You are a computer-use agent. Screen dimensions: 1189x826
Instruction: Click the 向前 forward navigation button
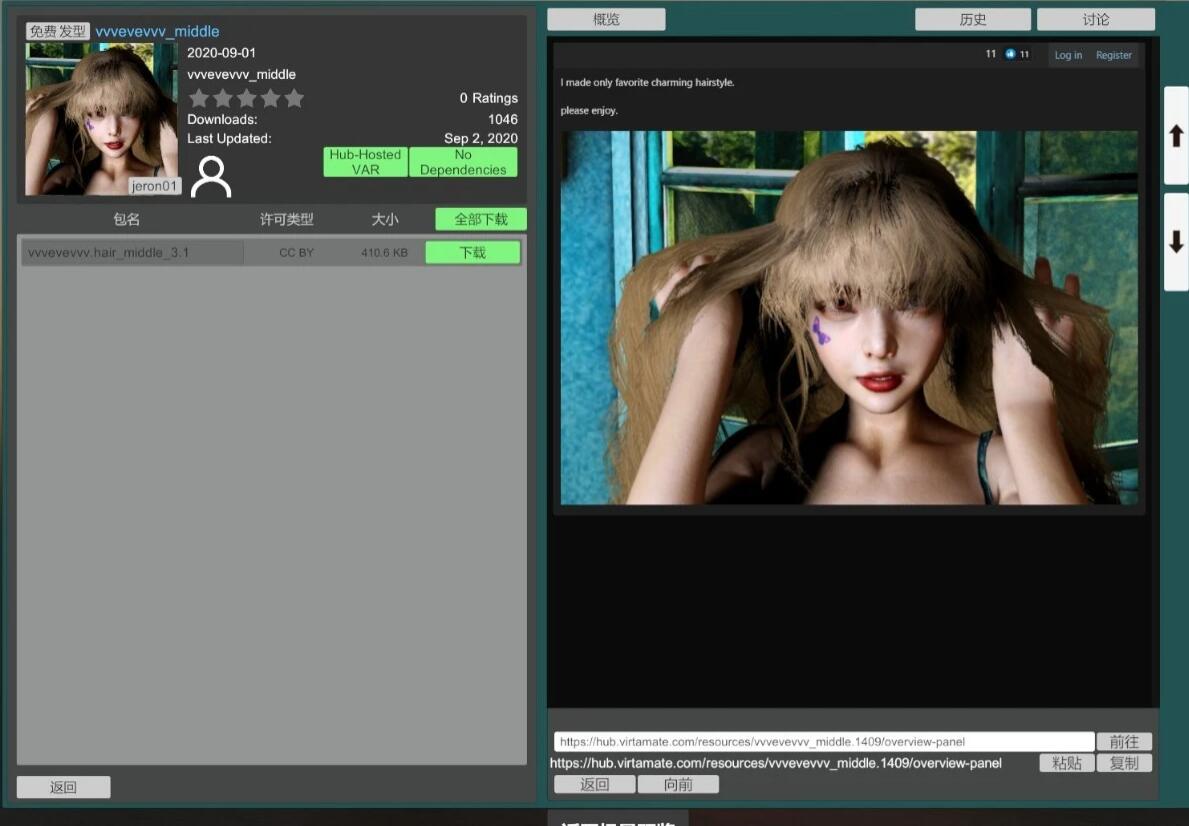[679, 784]
